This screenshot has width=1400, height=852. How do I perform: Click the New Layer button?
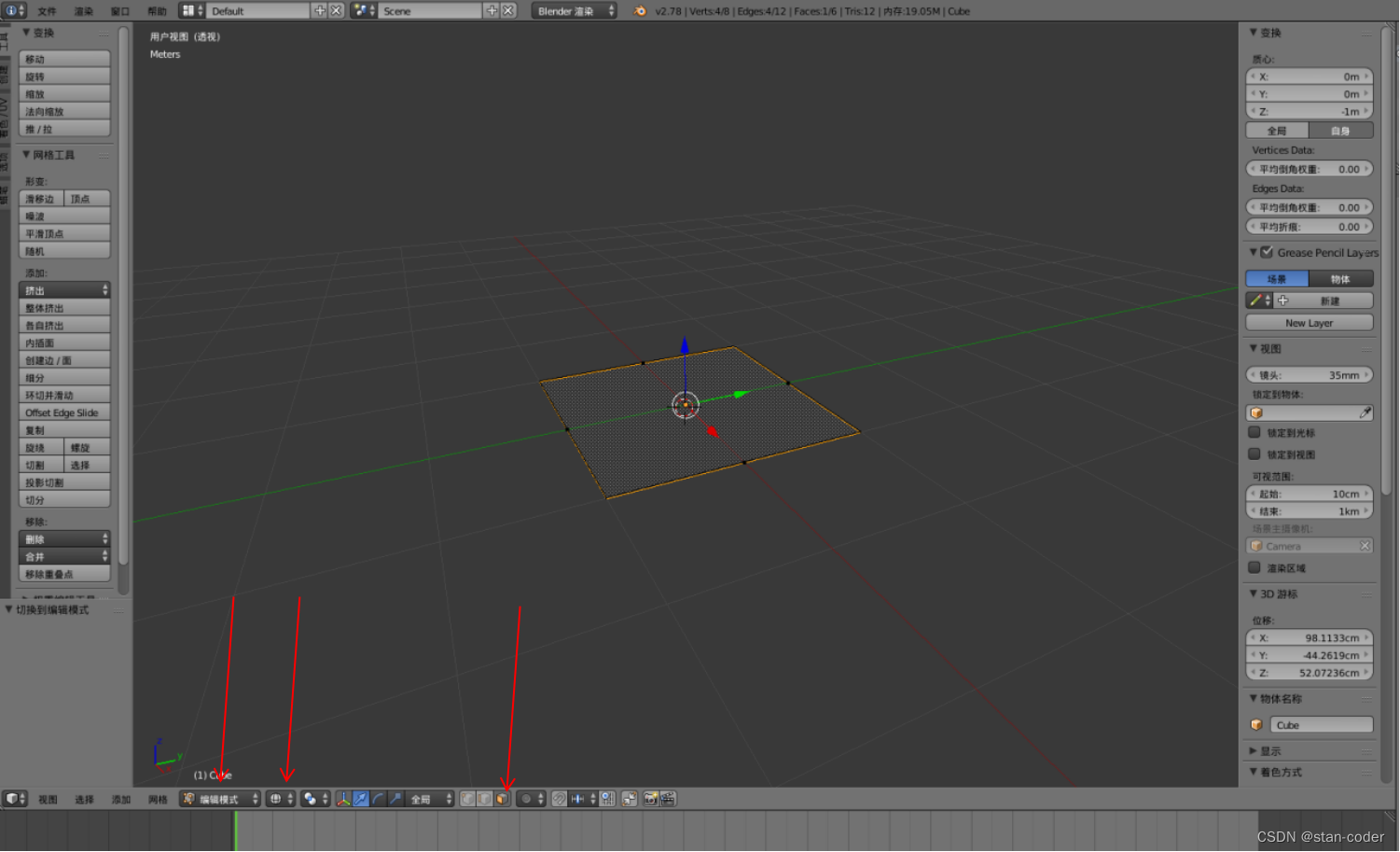tap(1309, 322)
